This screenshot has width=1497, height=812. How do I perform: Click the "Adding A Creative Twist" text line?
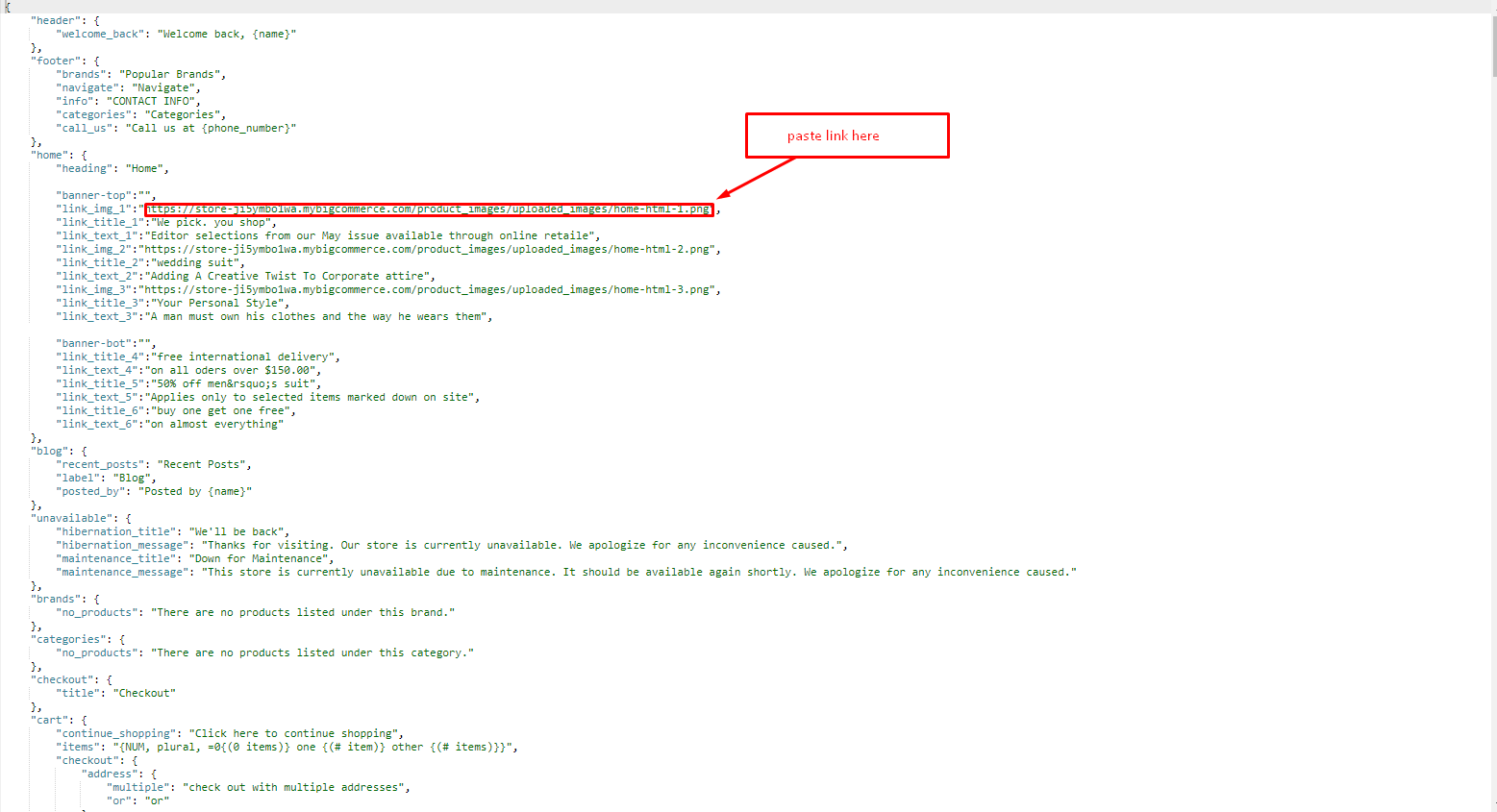click(246, 276)
